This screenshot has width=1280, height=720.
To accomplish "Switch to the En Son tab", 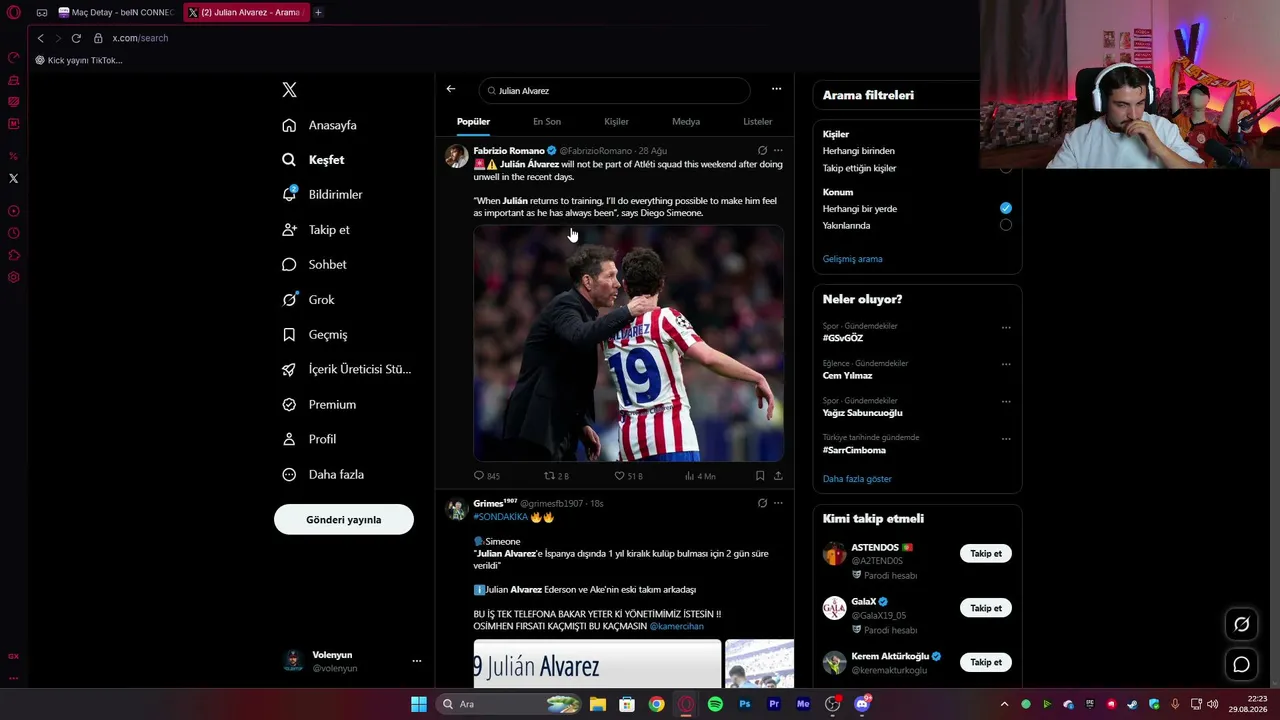I will [547, 122].
